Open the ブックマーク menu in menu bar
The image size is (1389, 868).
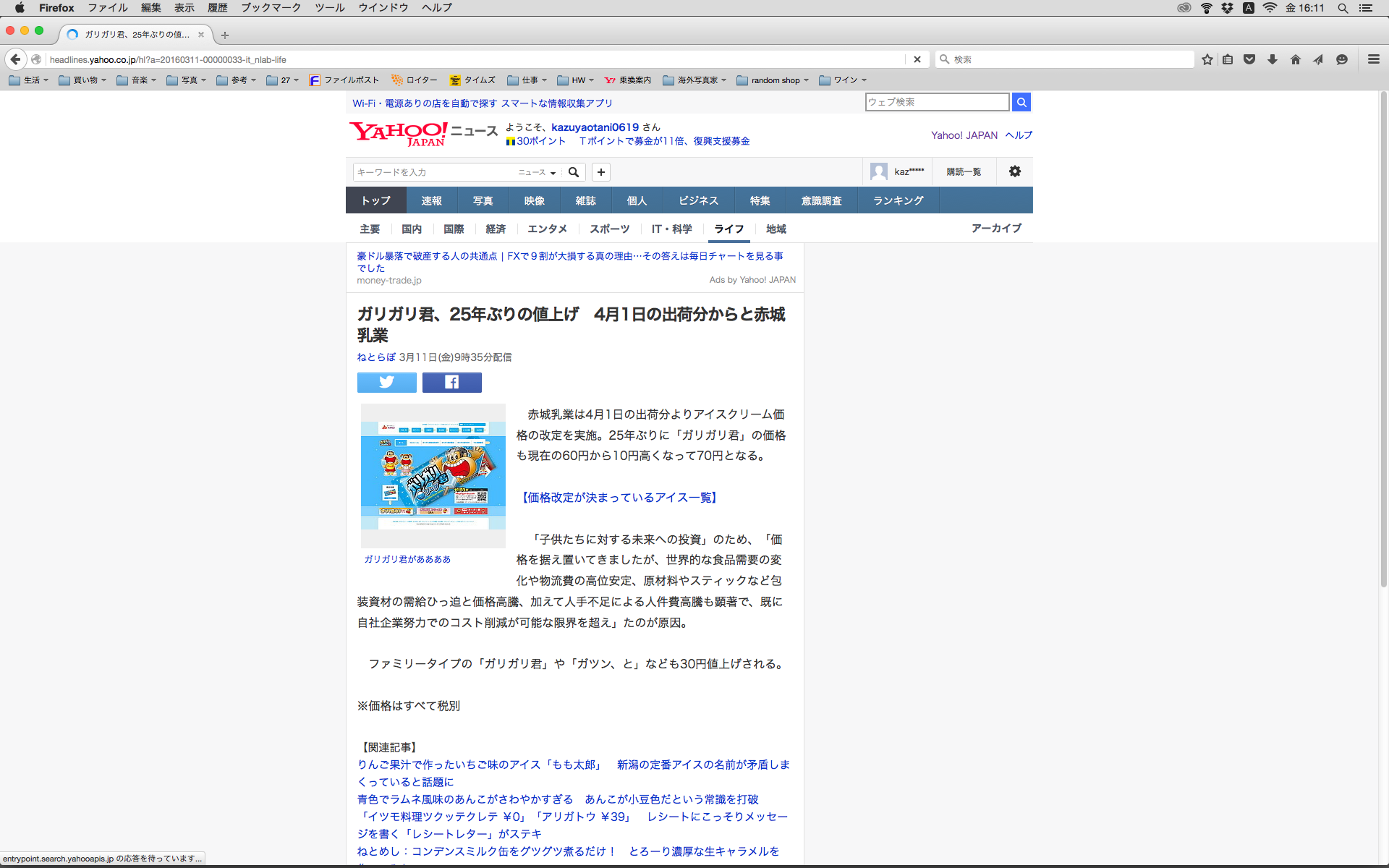click(x=271, y=8)
